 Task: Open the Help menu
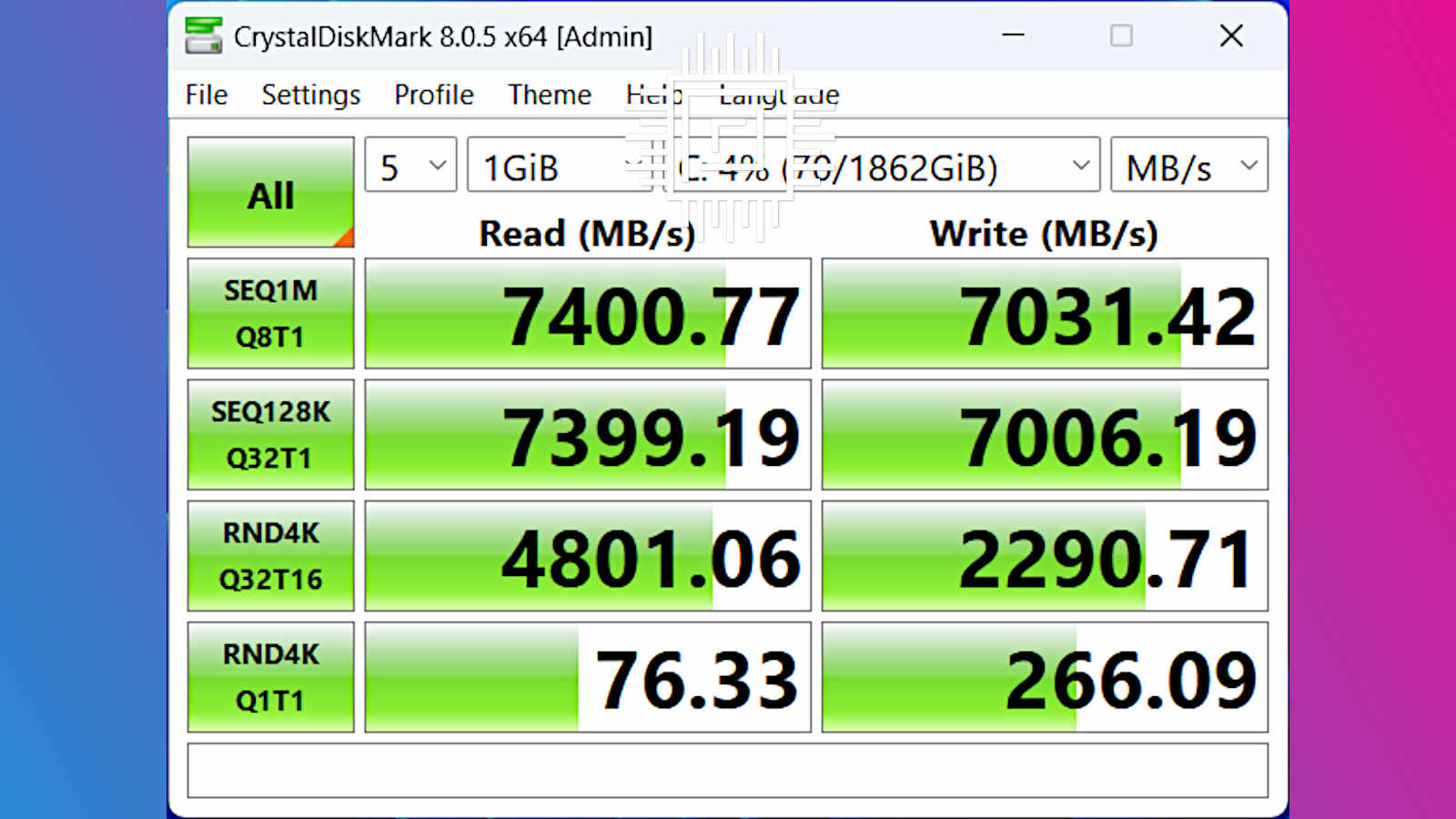653,94
